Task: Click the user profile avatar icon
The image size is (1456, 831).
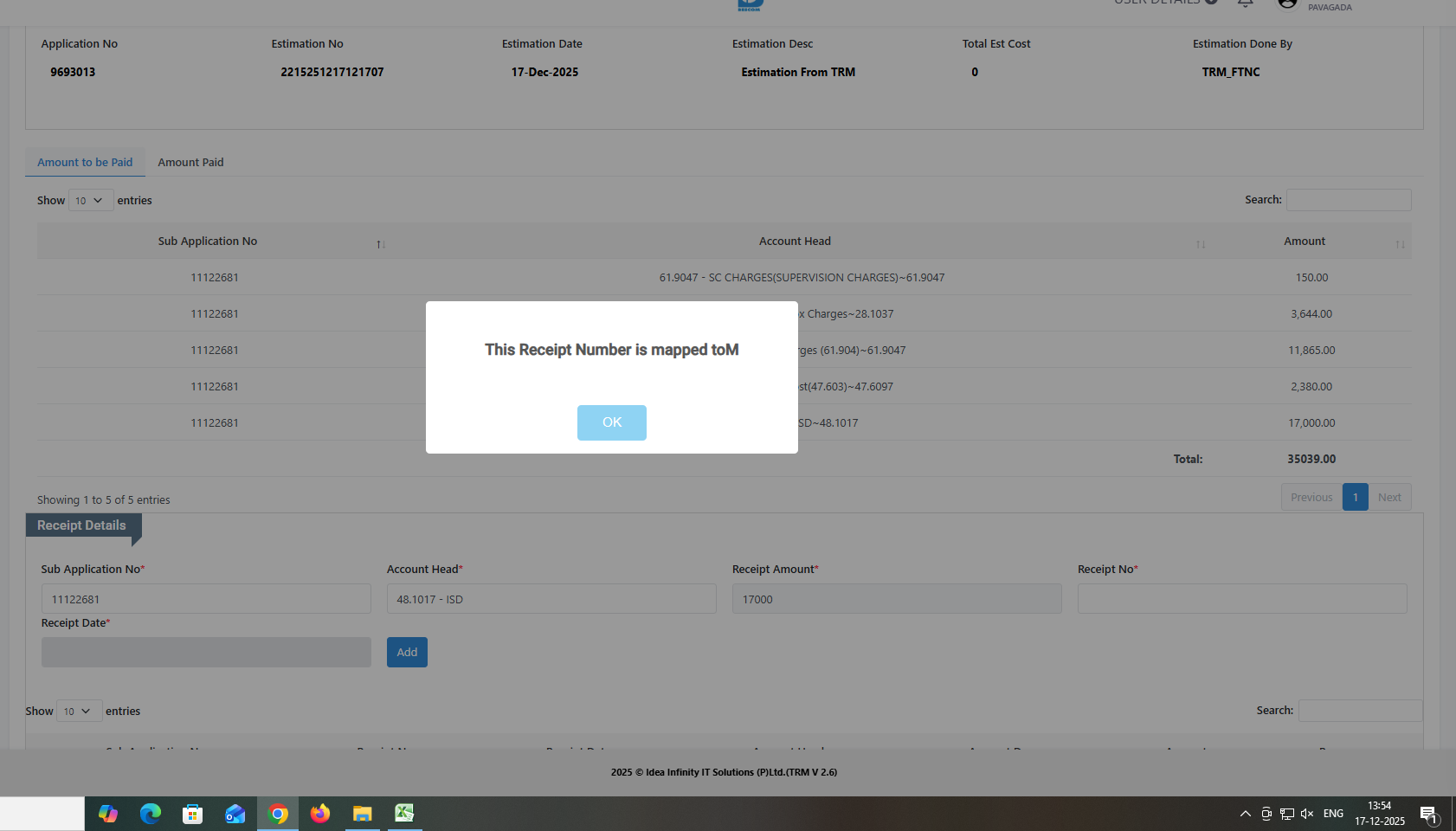Action: click(x=1287, y=3)
